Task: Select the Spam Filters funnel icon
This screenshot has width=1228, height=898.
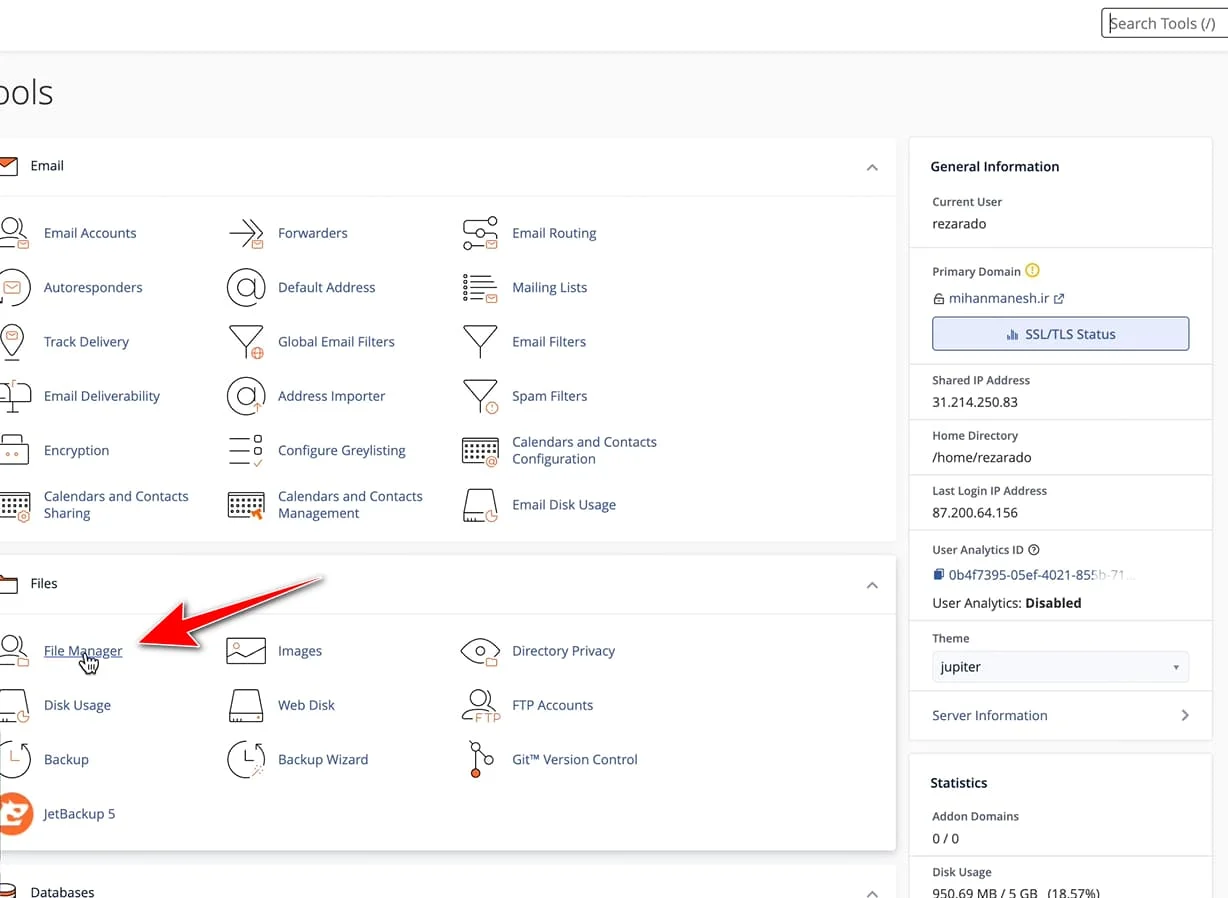Action: click(x=480, y=396)
